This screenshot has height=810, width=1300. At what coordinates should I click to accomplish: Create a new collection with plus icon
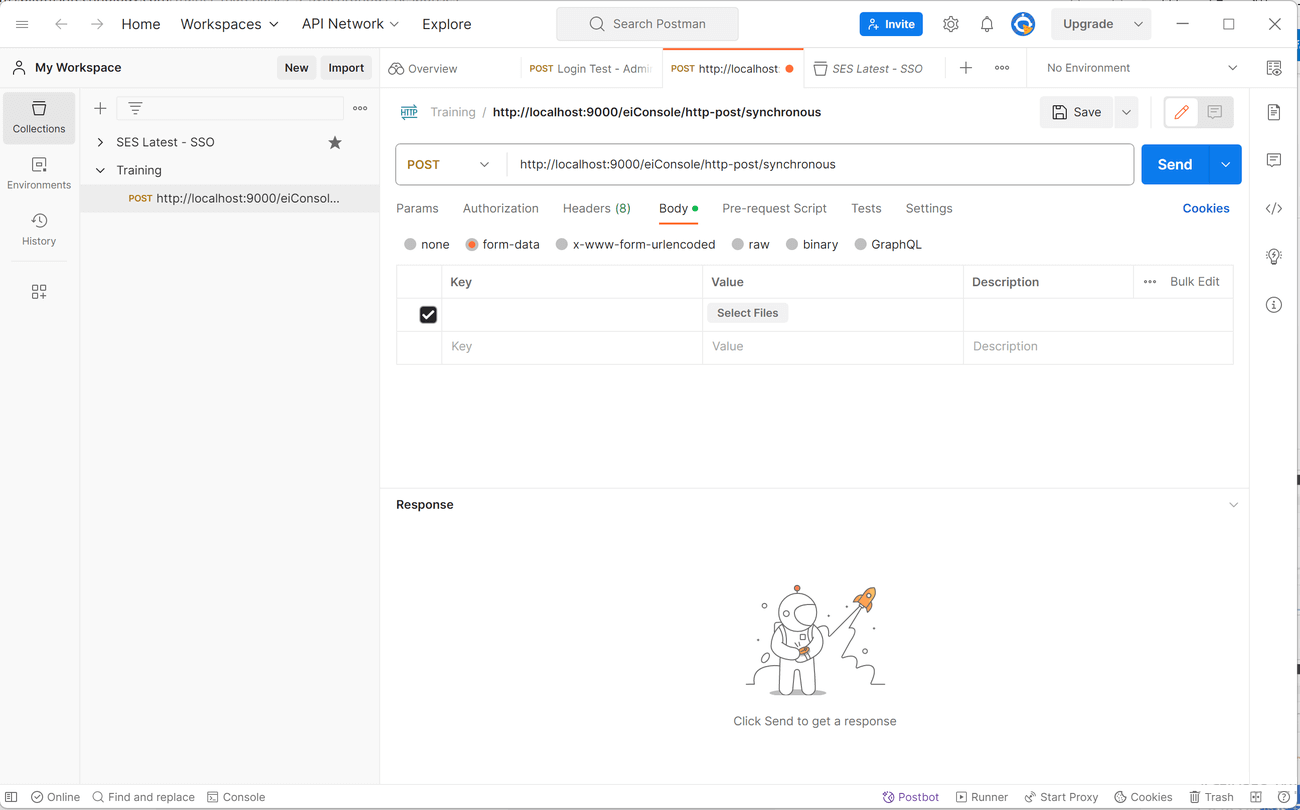pos(100,108)
